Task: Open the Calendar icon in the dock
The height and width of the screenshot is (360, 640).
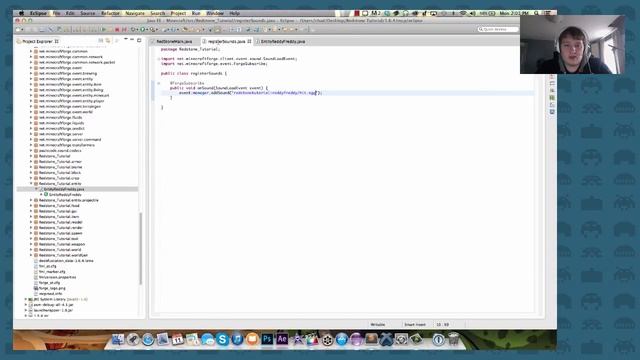Action: point(178,339)
